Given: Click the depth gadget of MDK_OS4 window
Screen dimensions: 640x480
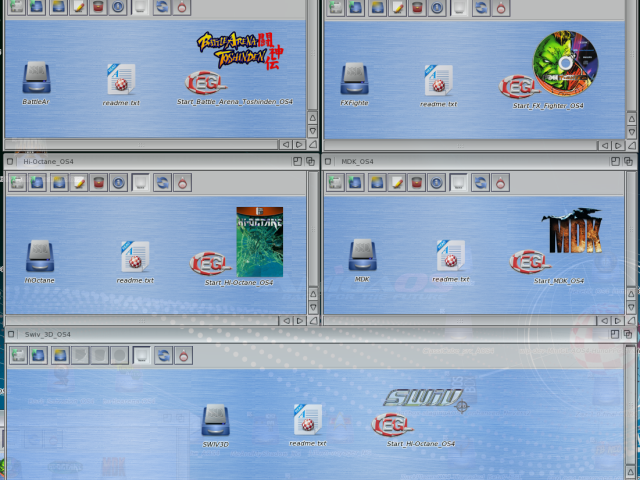Looking at the screenshot, I should click(x=630, y=160).
